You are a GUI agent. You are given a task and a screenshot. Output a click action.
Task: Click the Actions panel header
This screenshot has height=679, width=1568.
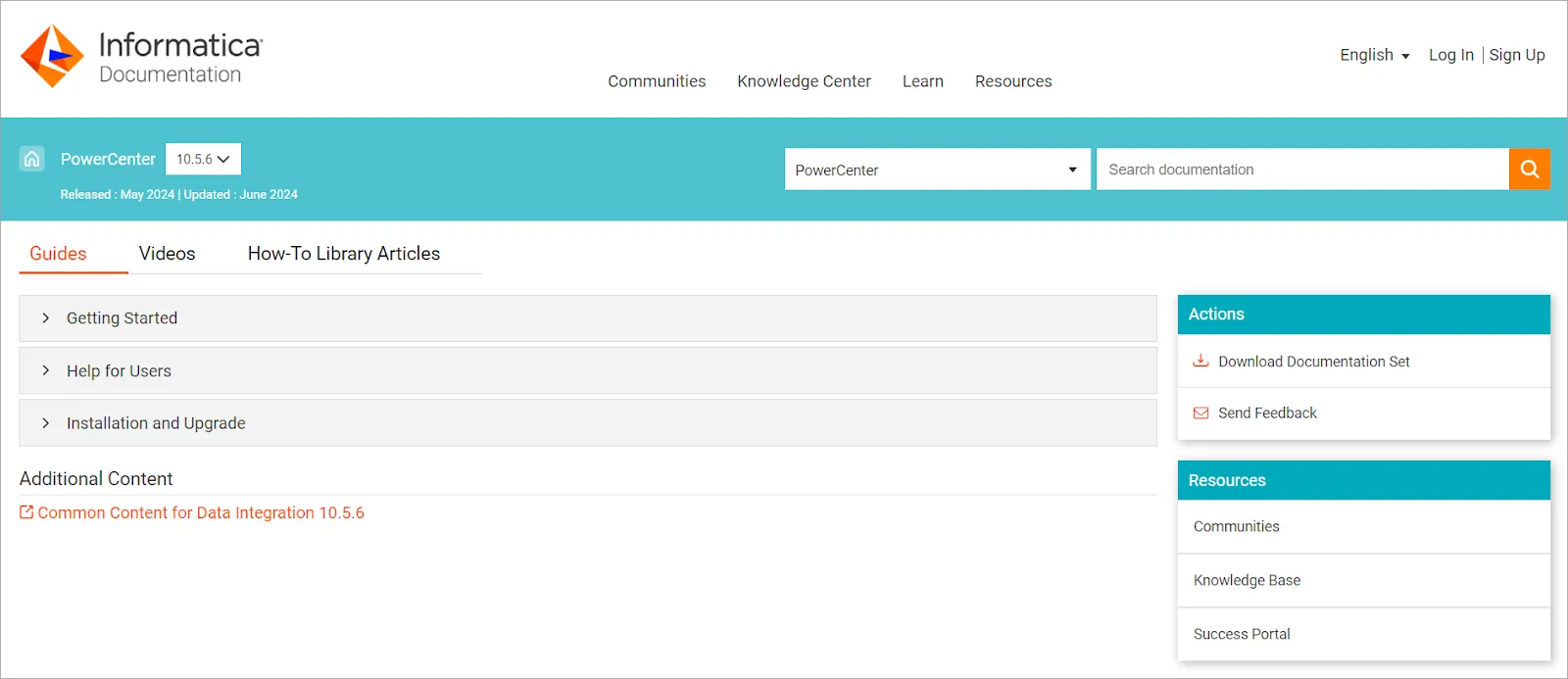[x=1364, y=315]
